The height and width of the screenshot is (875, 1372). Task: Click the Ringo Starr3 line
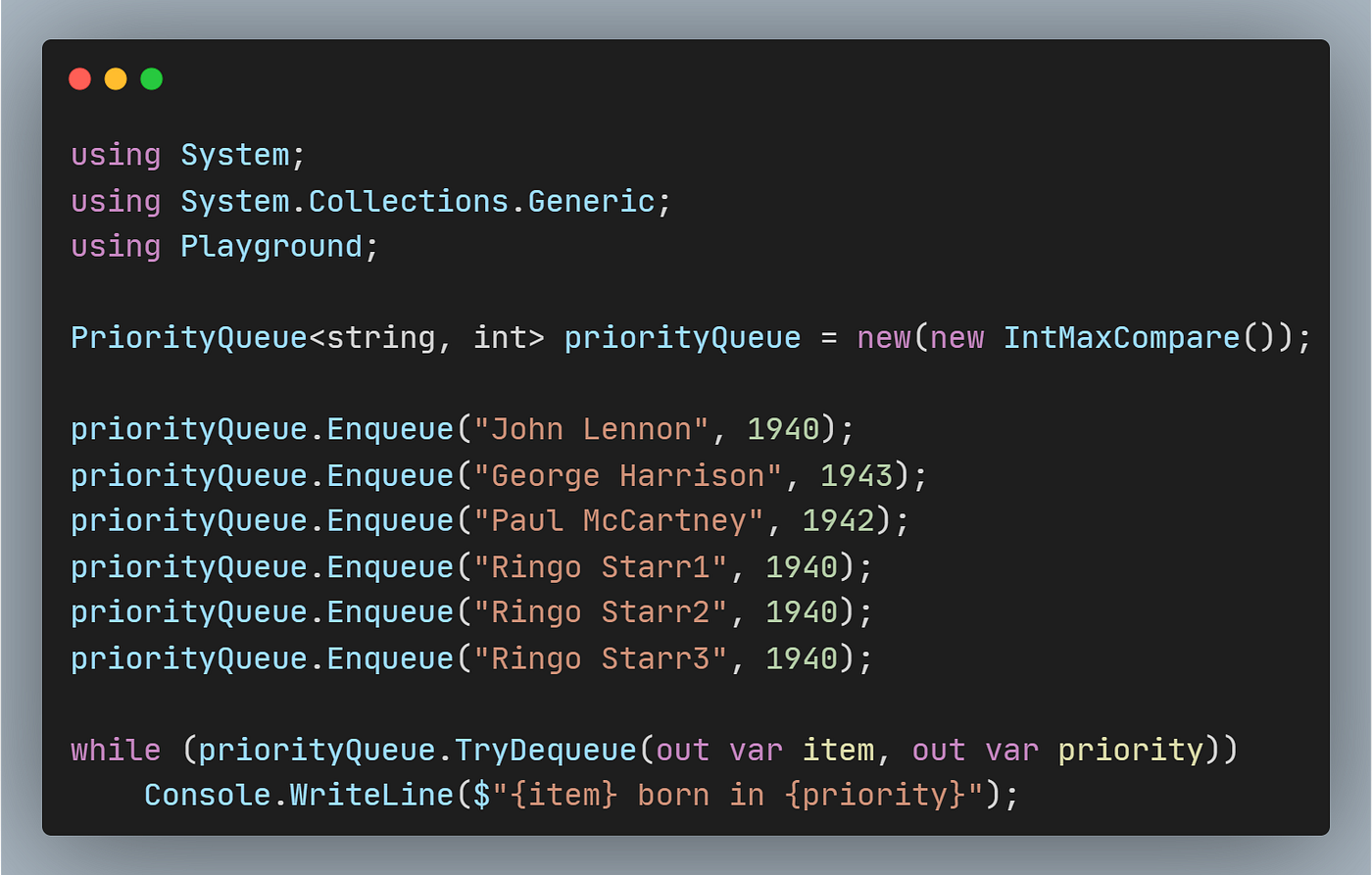pyautogui.click(x=470, y=657)
